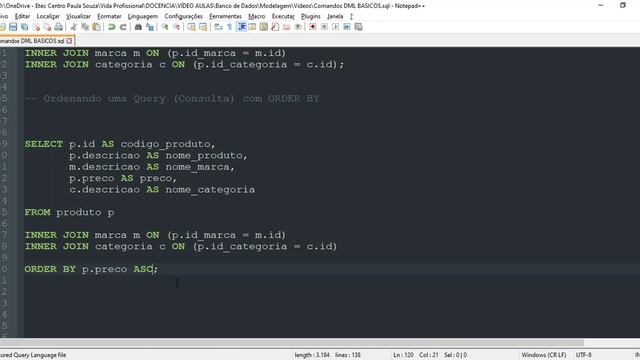This screenshot has width=640, height=360.
Task: Open the ? help menu
Action: (x=351, y=16)
